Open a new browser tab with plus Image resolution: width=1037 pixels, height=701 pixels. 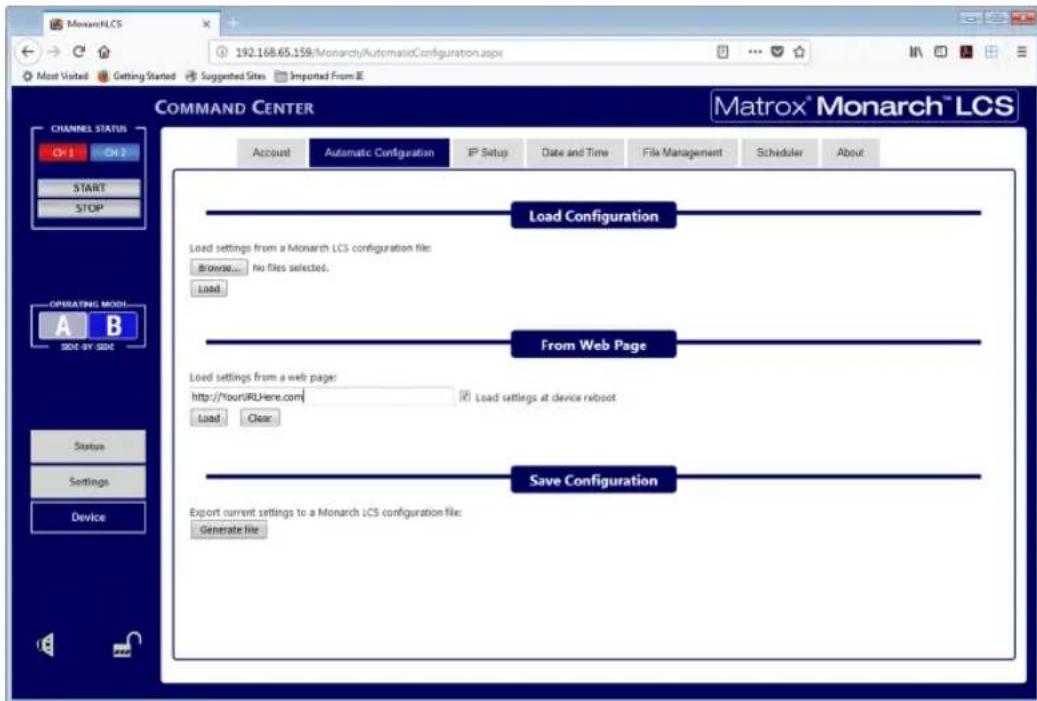(232, 23)
